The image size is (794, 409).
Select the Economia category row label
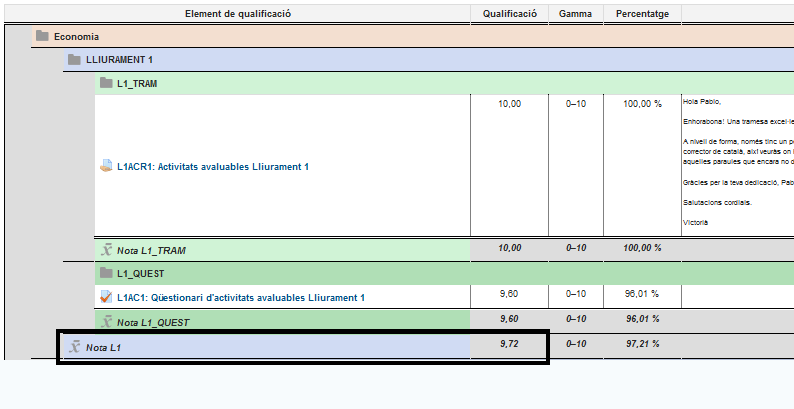point(76,37)
